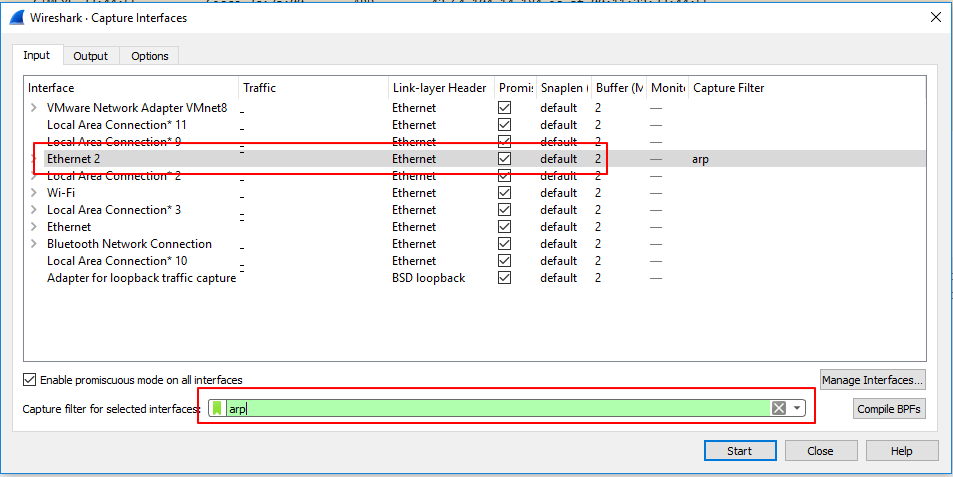
Task: Click the green bookmark icon in capture filter
Action: 217,408
